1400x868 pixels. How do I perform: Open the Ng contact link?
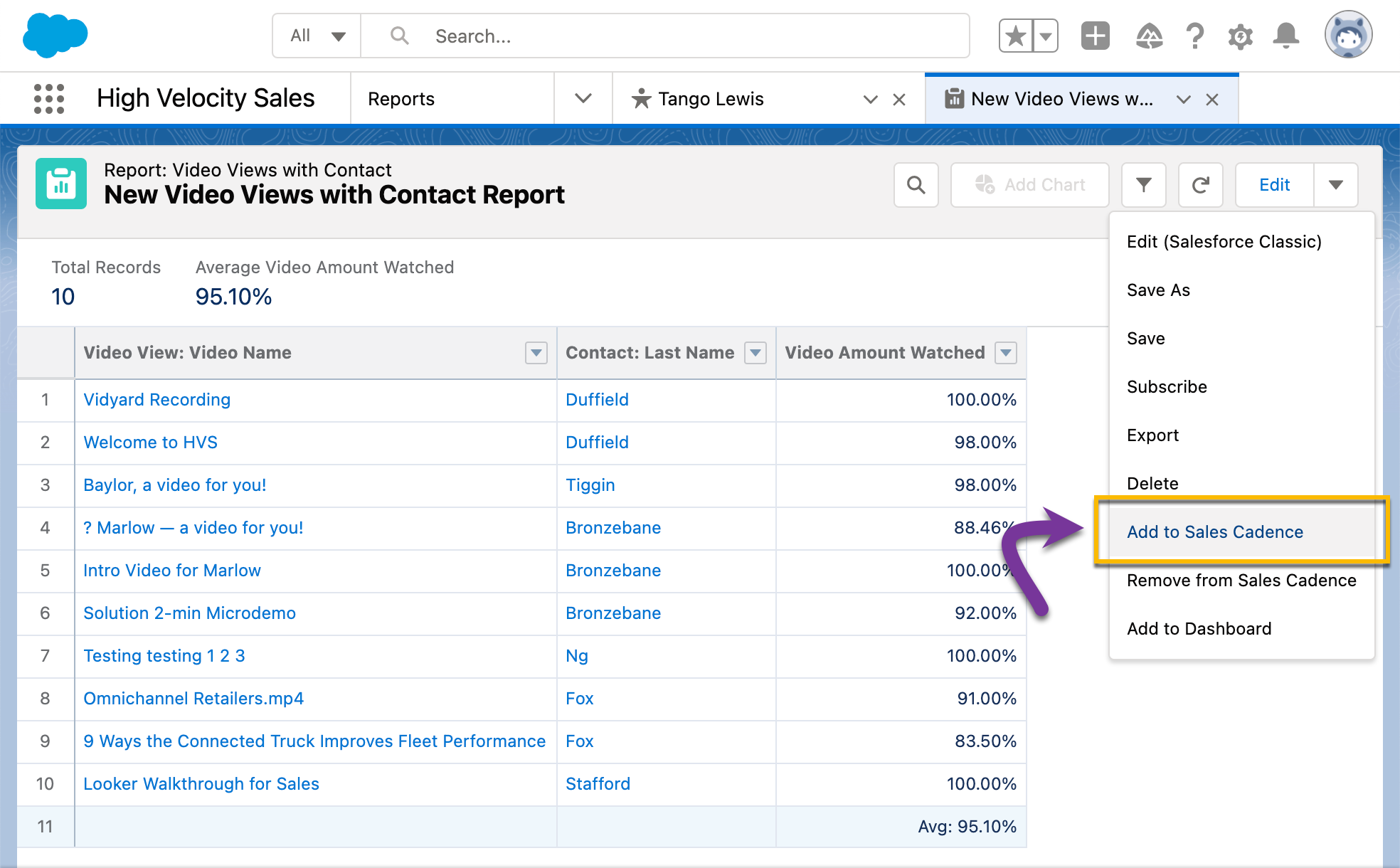pyautogui.click(x=577, y=656)
